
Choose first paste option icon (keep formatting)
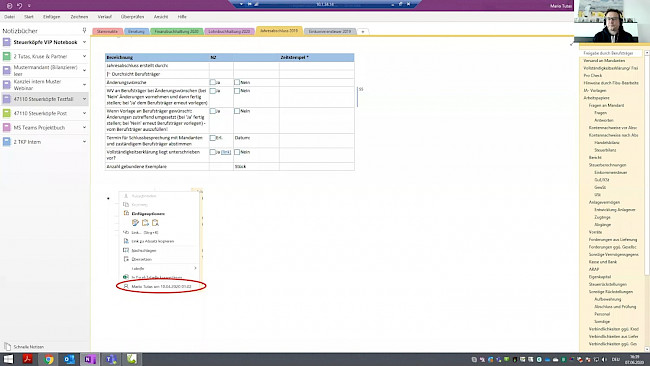tap(136, 223)
